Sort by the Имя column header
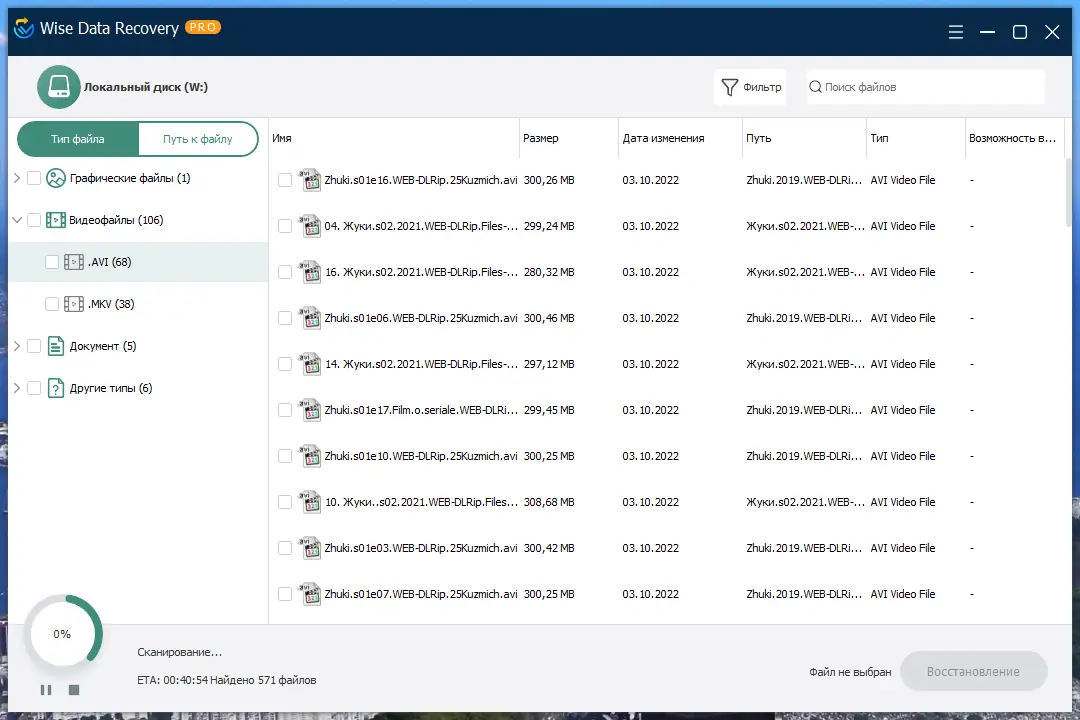1080x720 pixels. [x=393, y=138]
